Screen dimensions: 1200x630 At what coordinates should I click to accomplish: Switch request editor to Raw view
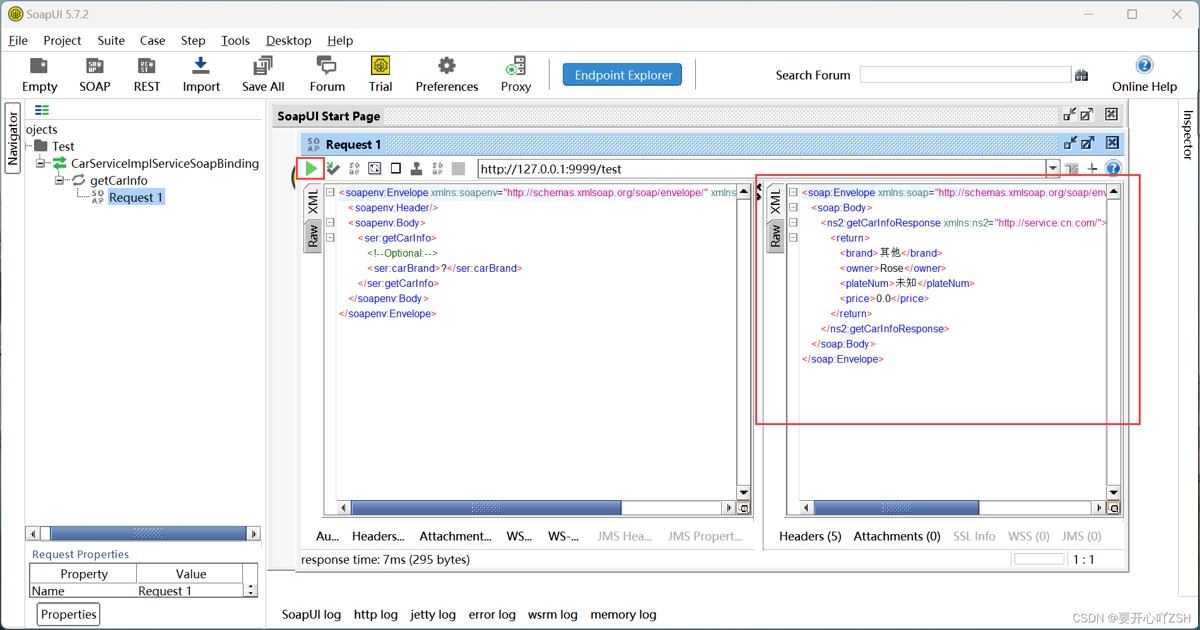pyautogui.click(x=312, y=236)
